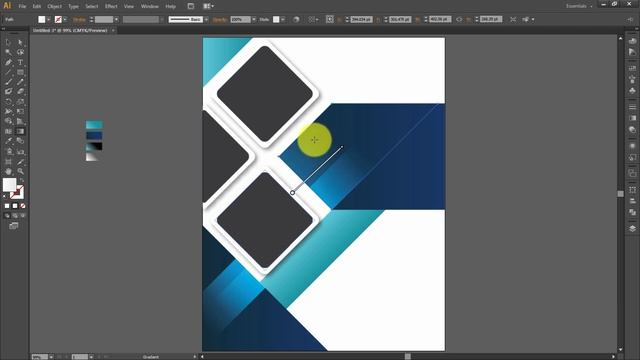The image size is (640, 360).
Task: Open the Effect menu
Action: click(x=111, y=6)
